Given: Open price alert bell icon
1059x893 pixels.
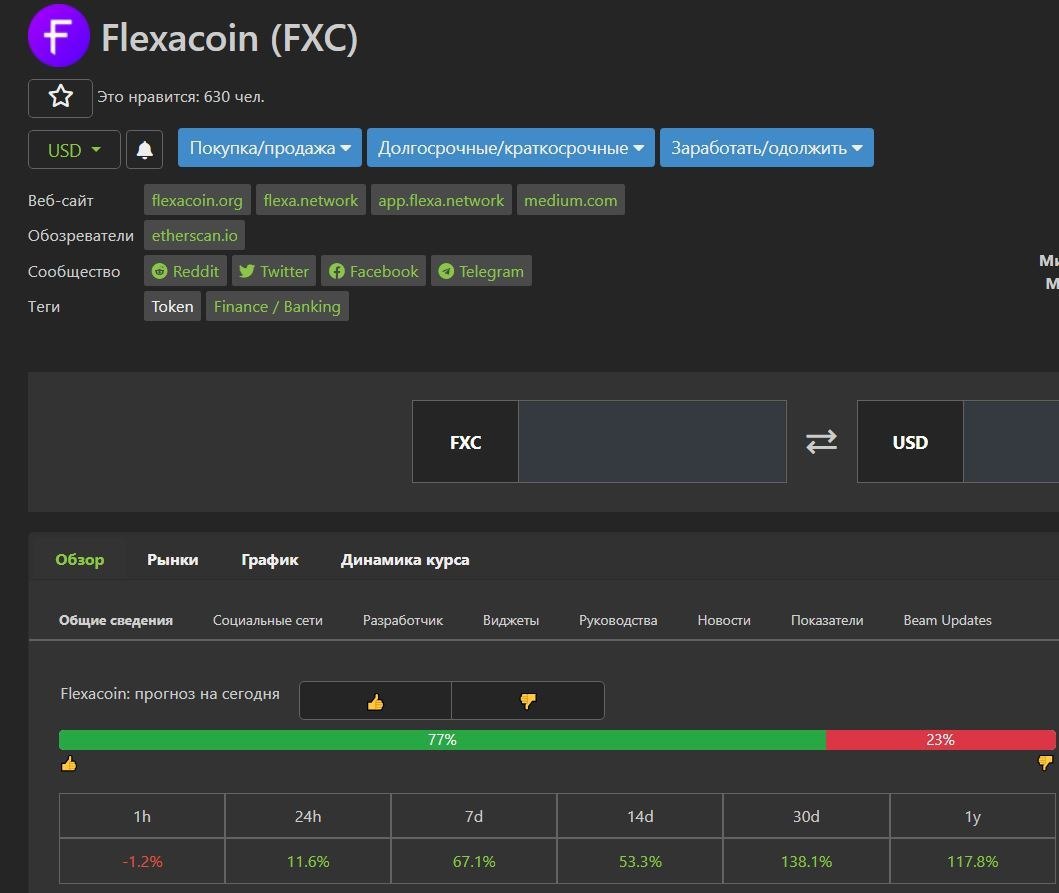Looking at the screenshot, I should click(145, 149).
